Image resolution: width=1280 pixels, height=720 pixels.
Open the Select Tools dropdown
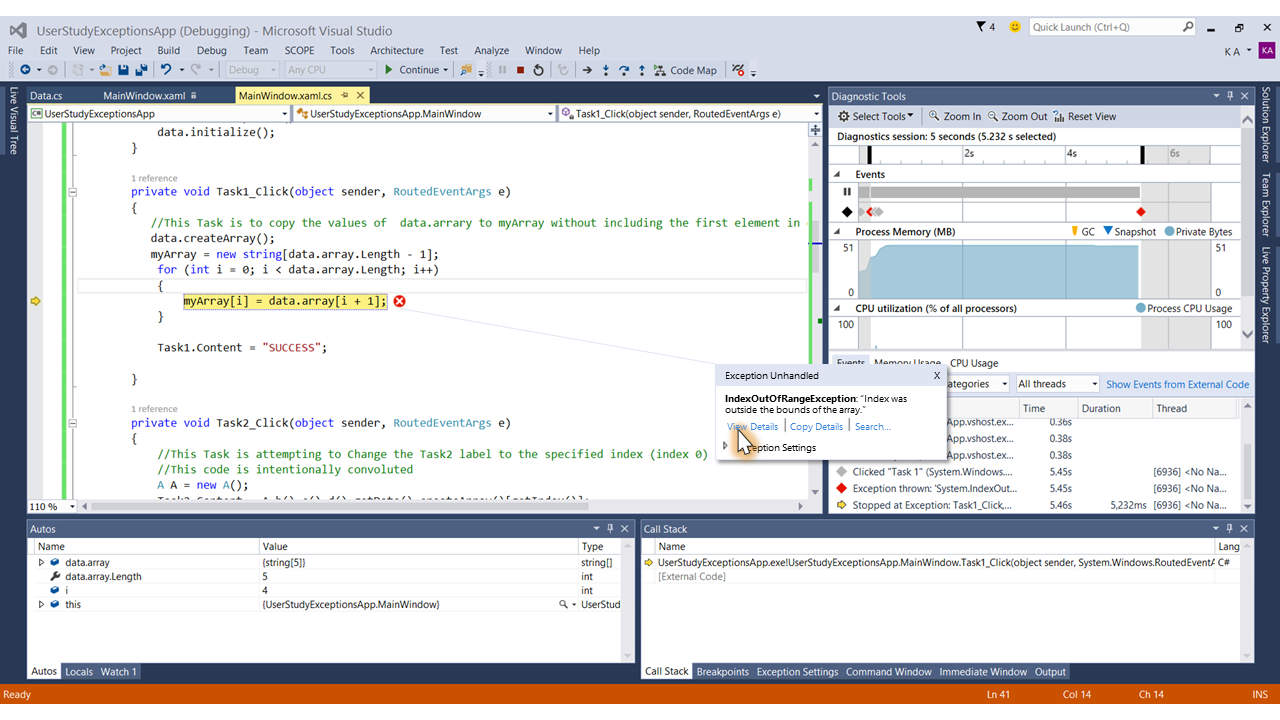875,116
